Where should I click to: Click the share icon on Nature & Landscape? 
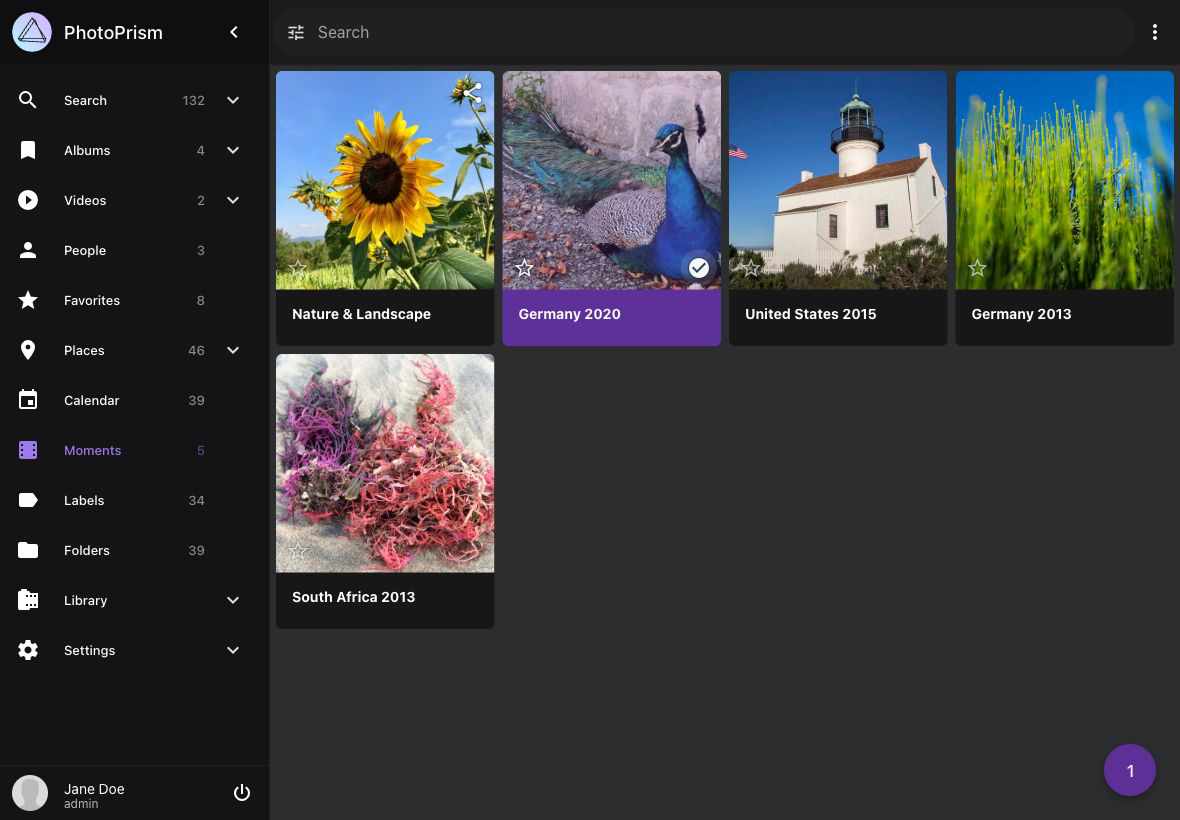[471, 92]
